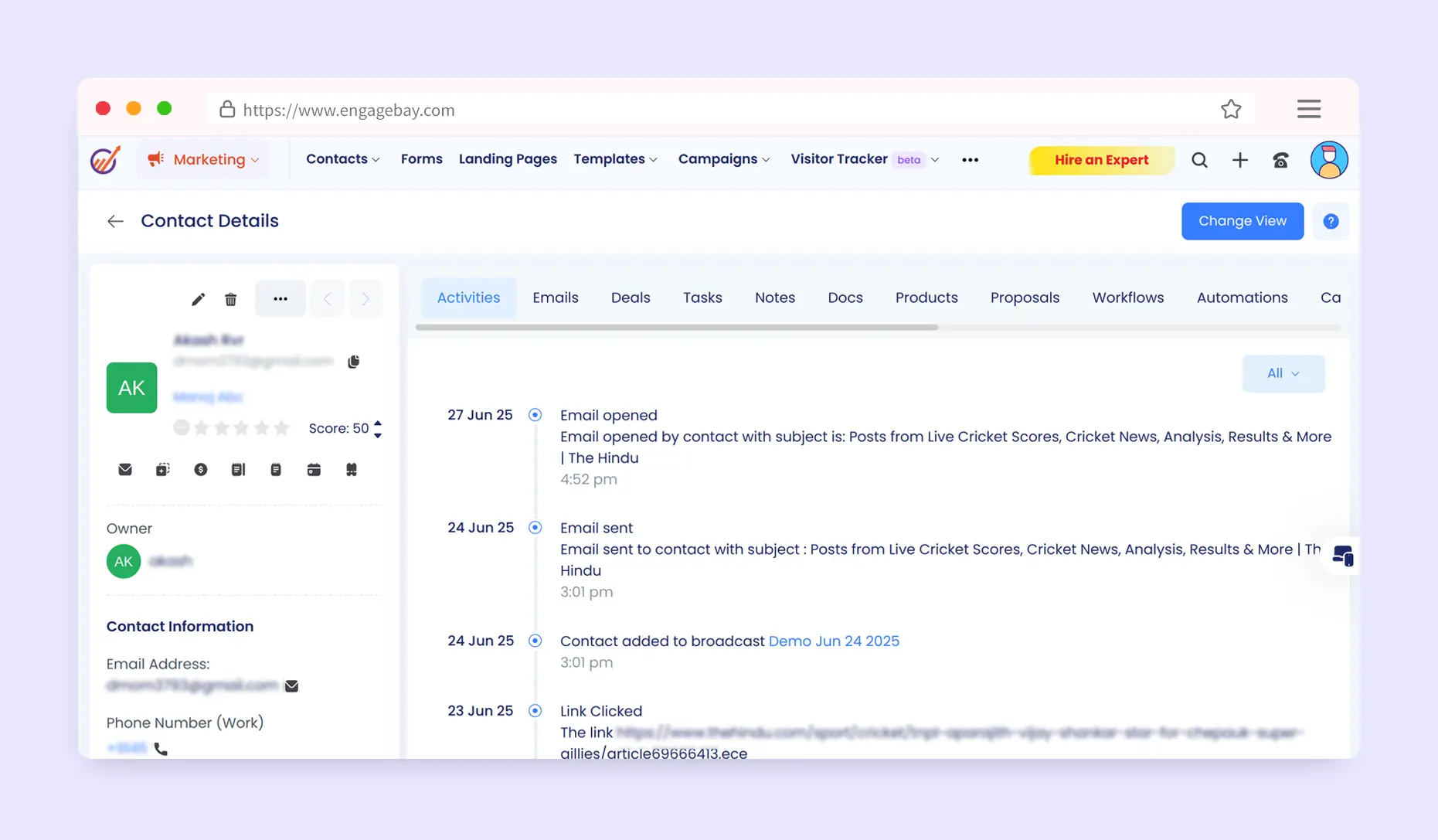Expand the Campaigns menu
Screen dimensions: 1438x840
tap(723, 159)
